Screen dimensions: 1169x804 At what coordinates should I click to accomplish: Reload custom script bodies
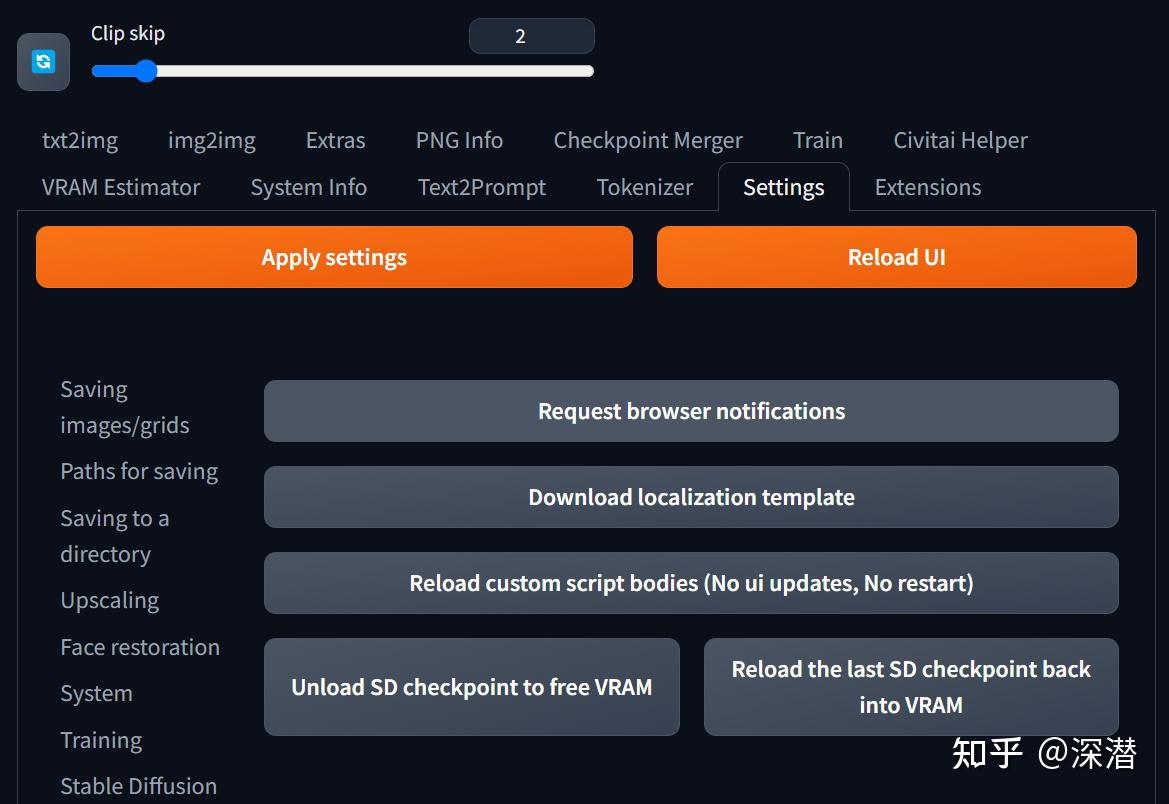691,583
